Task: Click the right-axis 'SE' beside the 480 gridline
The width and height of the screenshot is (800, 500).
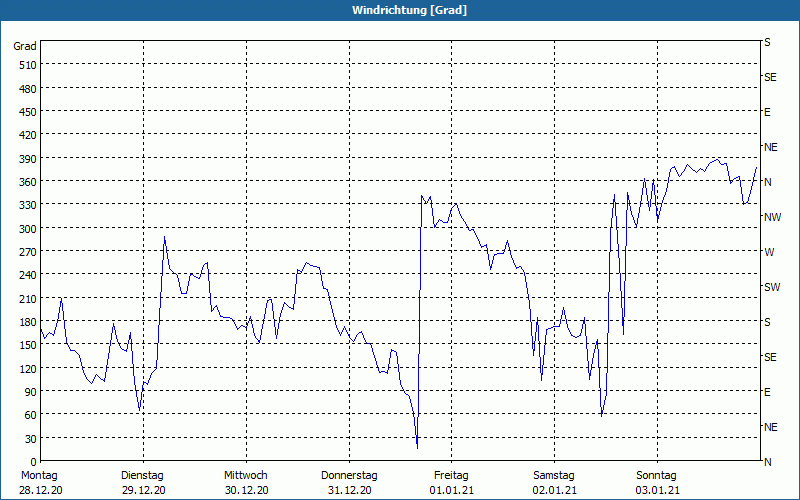Action: tap(770, 78)
